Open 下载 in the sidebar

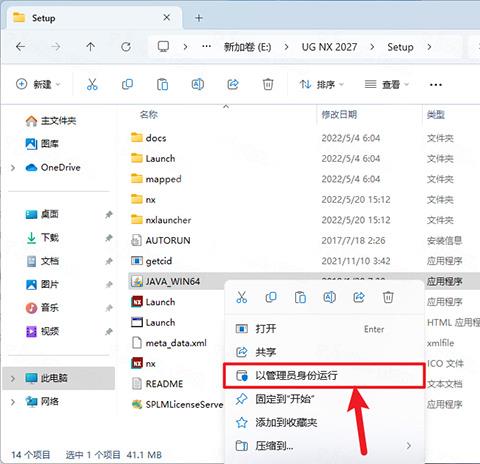(x=42, y=238)
